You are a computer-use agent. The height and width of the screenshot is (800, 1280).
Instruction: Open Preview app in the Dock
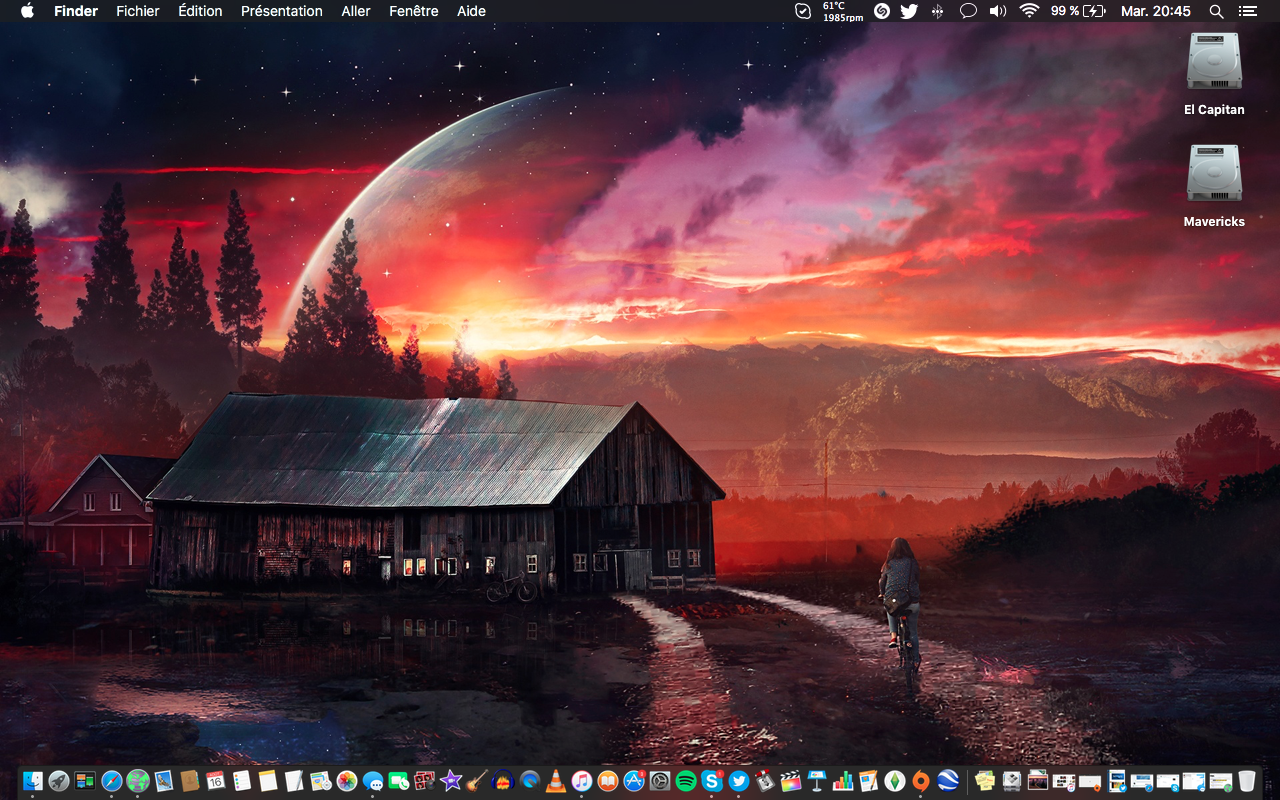pyautogui.click(x=164, y=781)
